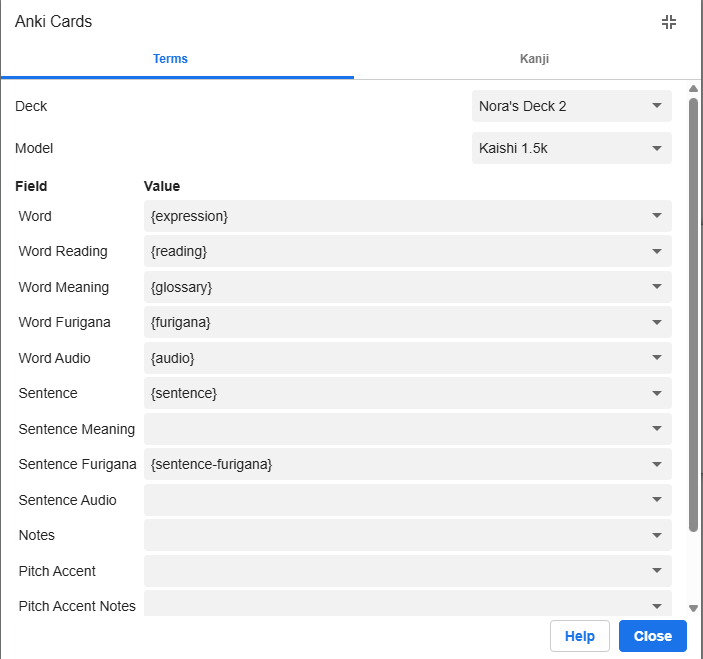Open the marker dropdown arrow for Pitch Accent Notes
The width and height of the screenshot is (703, 659).
coord(657,606)
